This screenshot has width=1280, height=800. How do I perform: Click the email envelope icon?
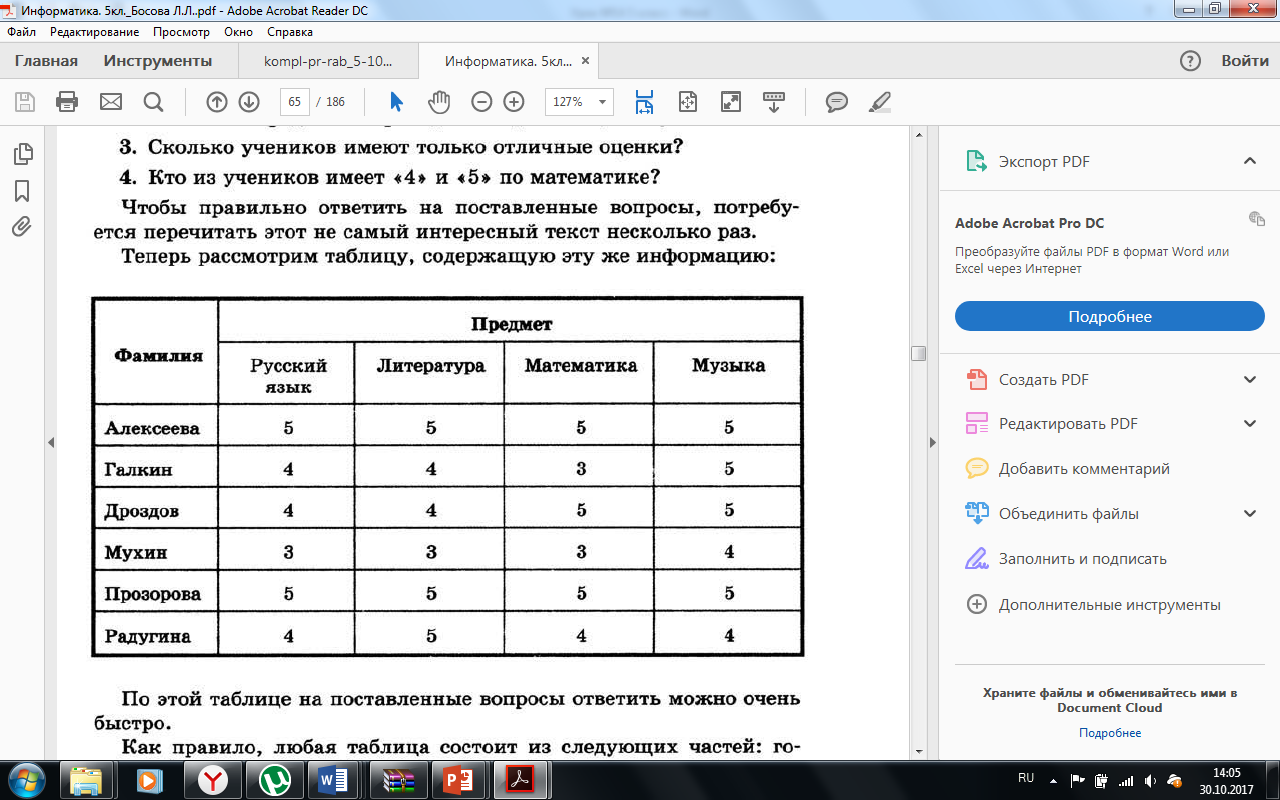(110, 101)
